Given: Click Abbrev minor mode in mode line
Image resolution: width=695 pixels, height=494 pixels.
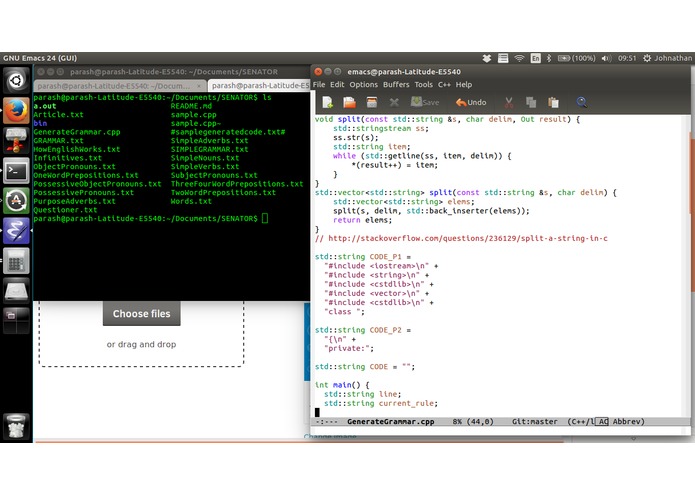Looking at the screenshot, I should (626, 422).
